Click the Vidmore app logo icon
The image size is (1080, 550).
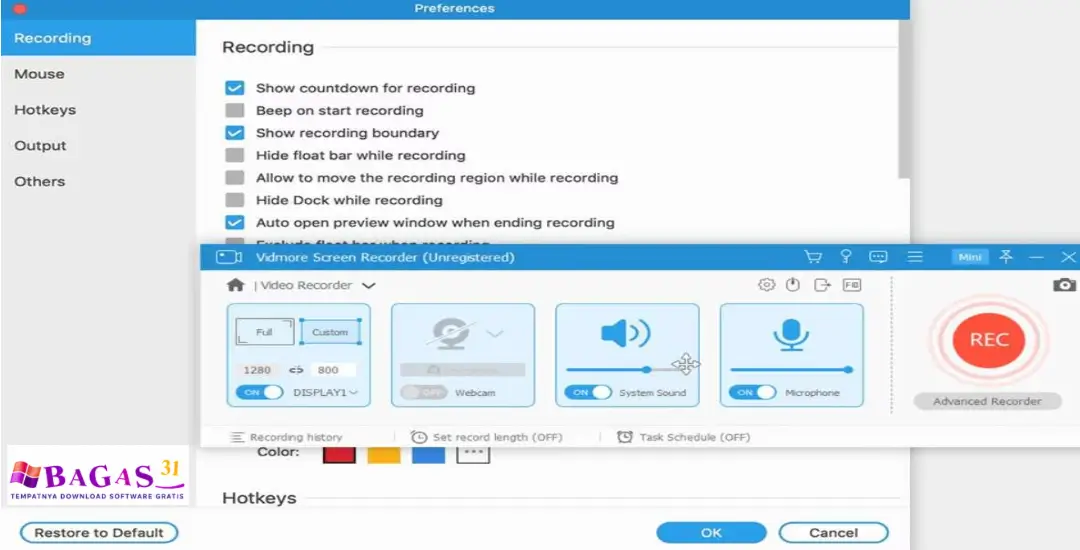point(229,257)
